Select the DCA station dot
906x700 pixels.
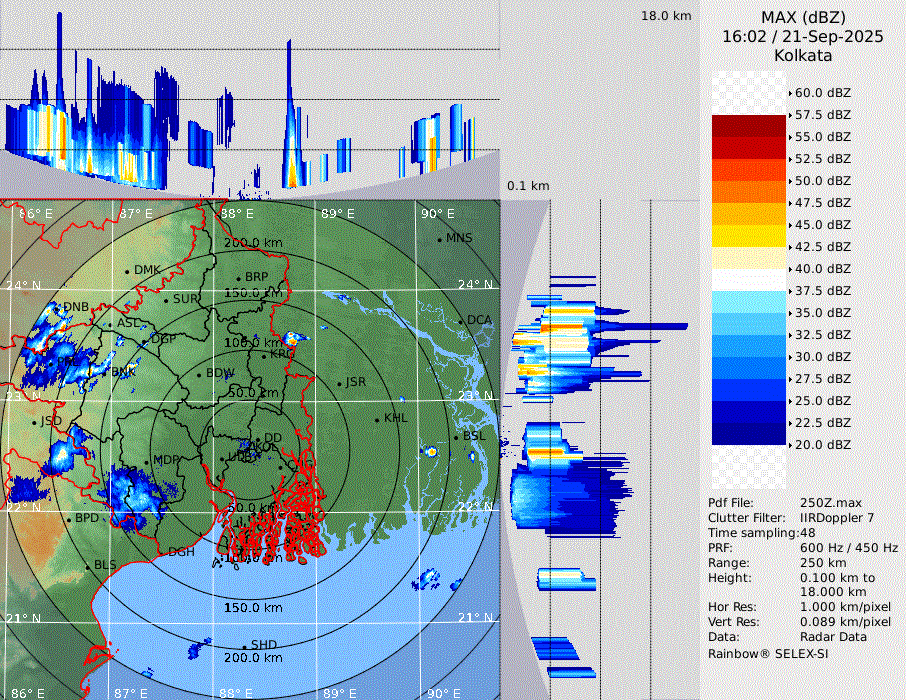(461, 321)
